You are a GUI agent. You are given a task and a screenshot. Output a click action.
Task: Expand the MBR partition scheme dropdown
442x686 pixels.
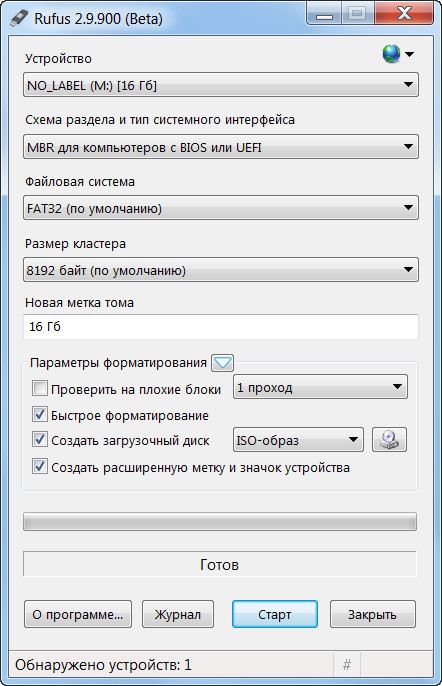[221, 147]
